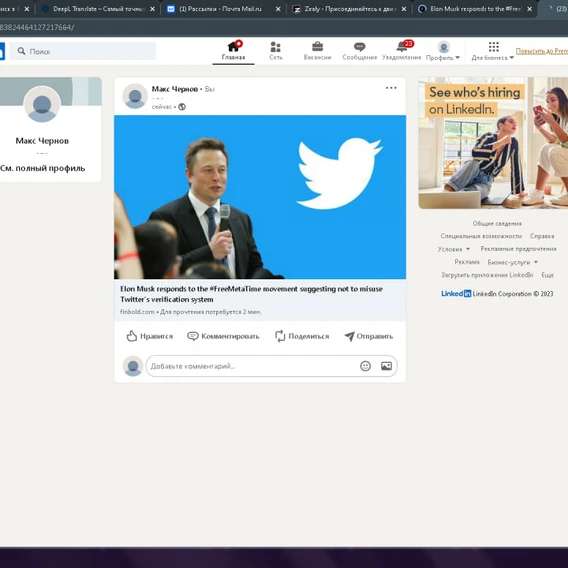Expand the Бизнес-услуги footer dropdown
The width and height of the screenshot is (568, 568).
click(x=512, y=262)
